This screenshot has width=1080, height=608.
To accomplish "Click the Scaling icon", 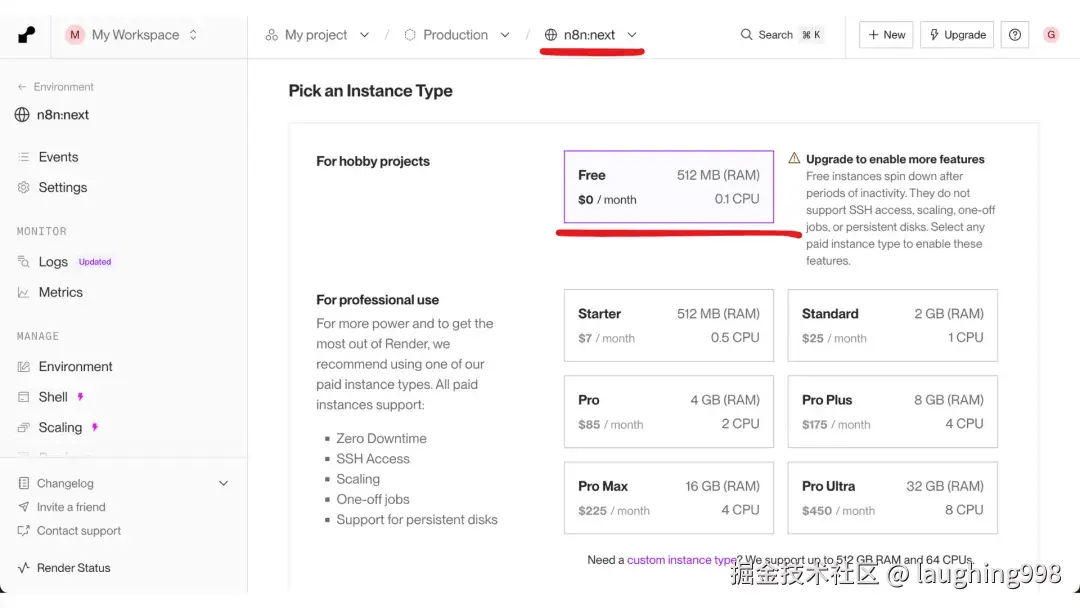I will point(23,427).
